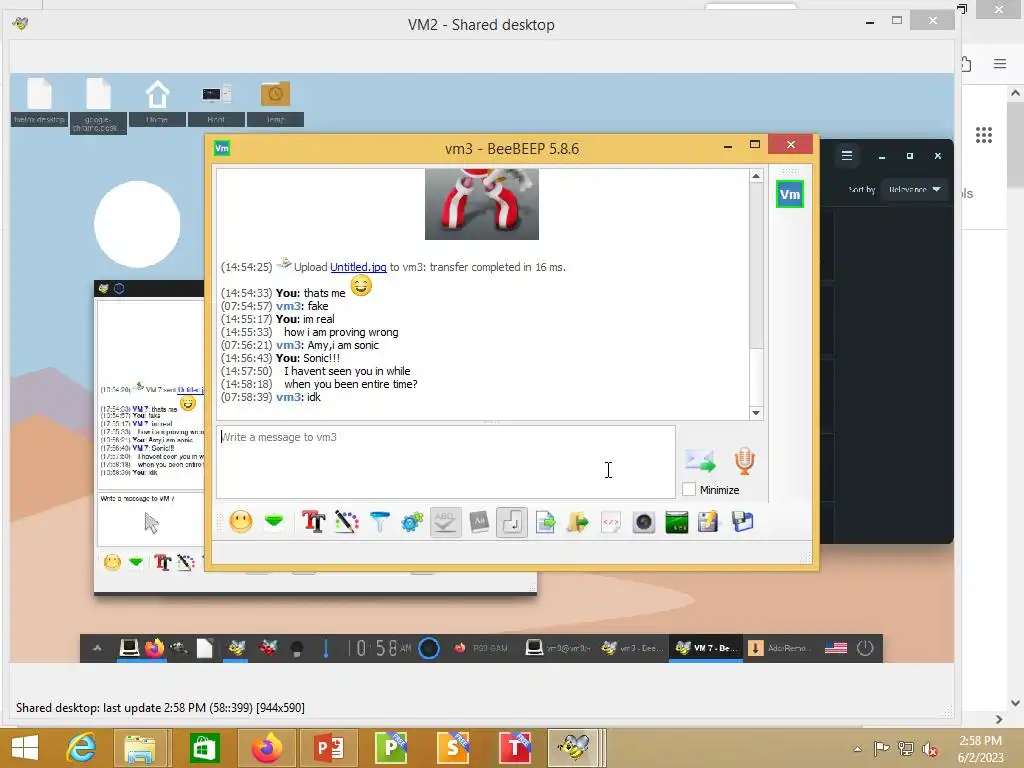Image resolution: width=1024 pixels, height=768 pixels.
Task: Click the Sonic image thumbnail in chat
Action: tap(482, 204)
